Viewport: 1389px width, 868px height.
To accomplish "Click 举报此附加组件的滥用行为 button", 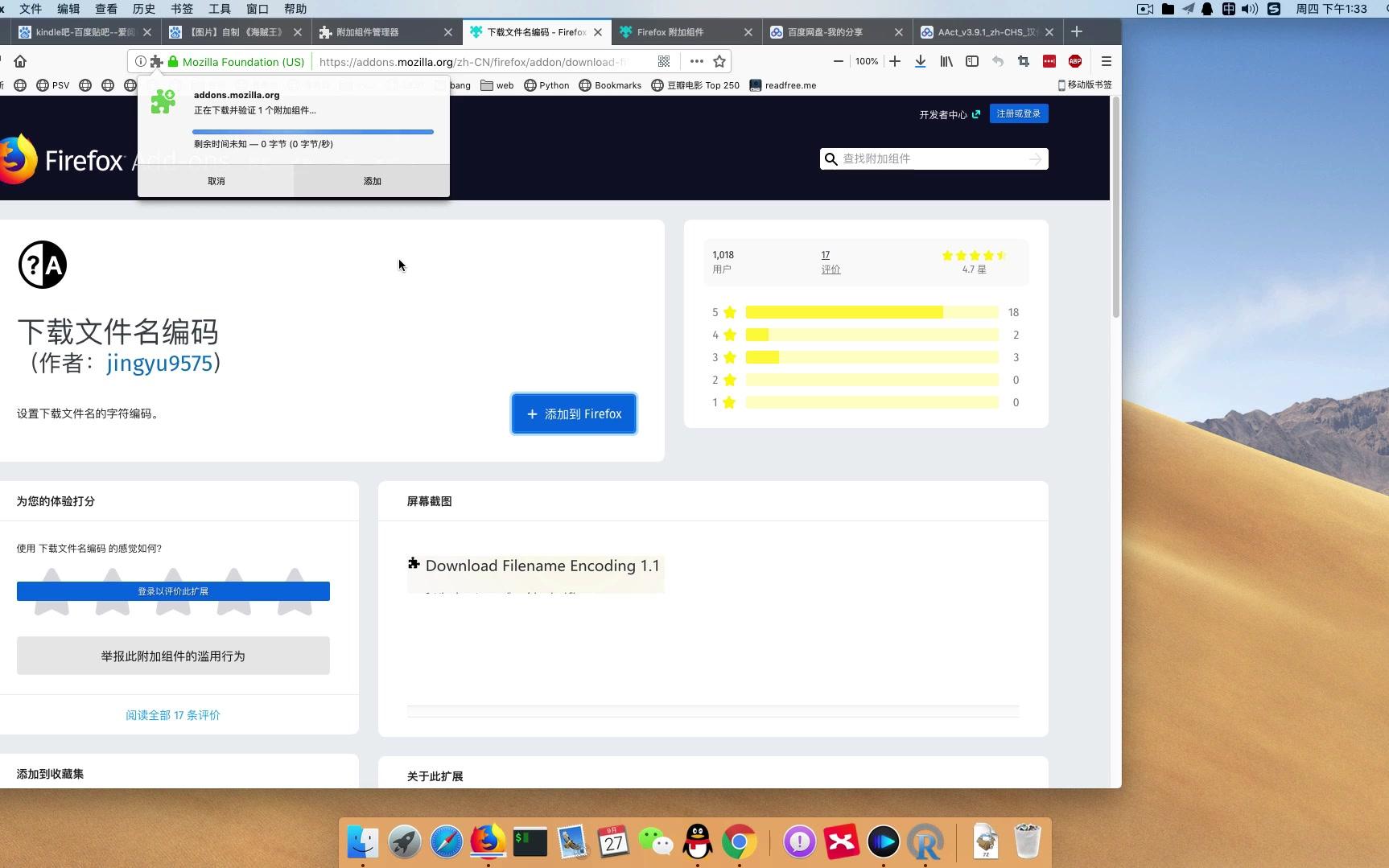I will coord(173,656).
